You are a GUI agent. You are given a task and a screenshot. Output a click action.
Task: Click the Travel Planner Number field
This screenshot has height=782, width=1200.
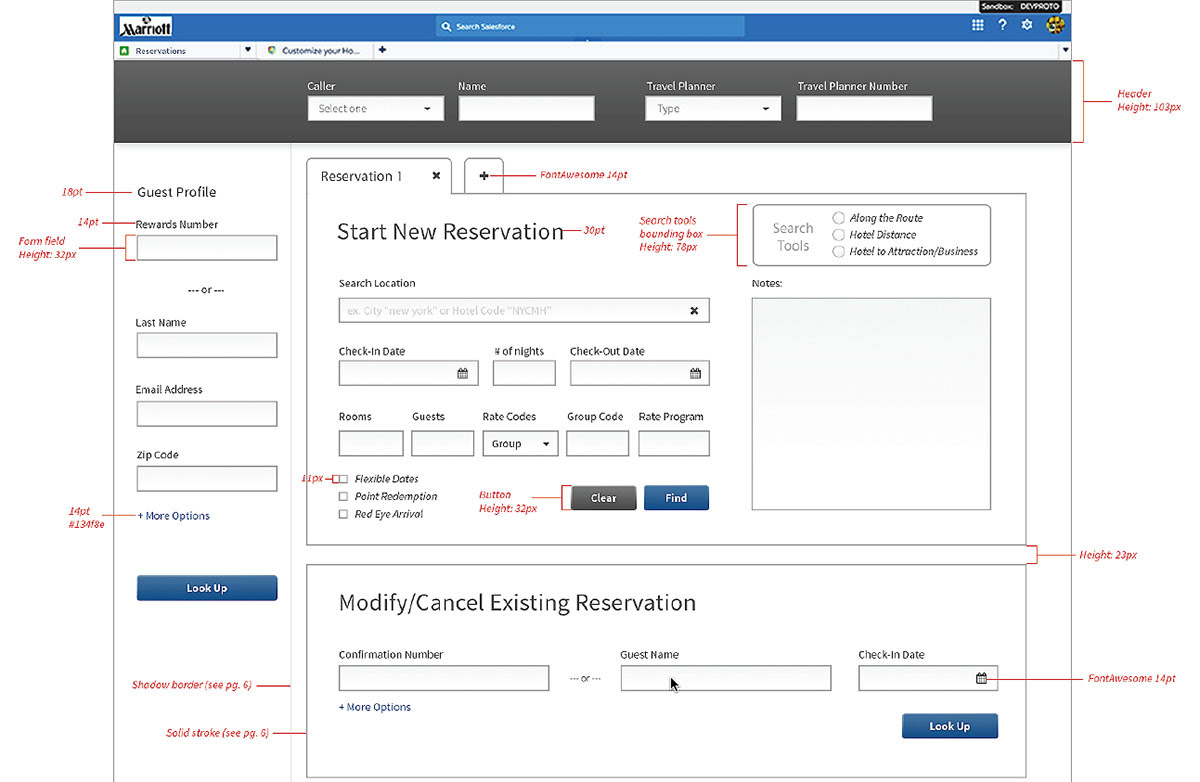(865, 108)
